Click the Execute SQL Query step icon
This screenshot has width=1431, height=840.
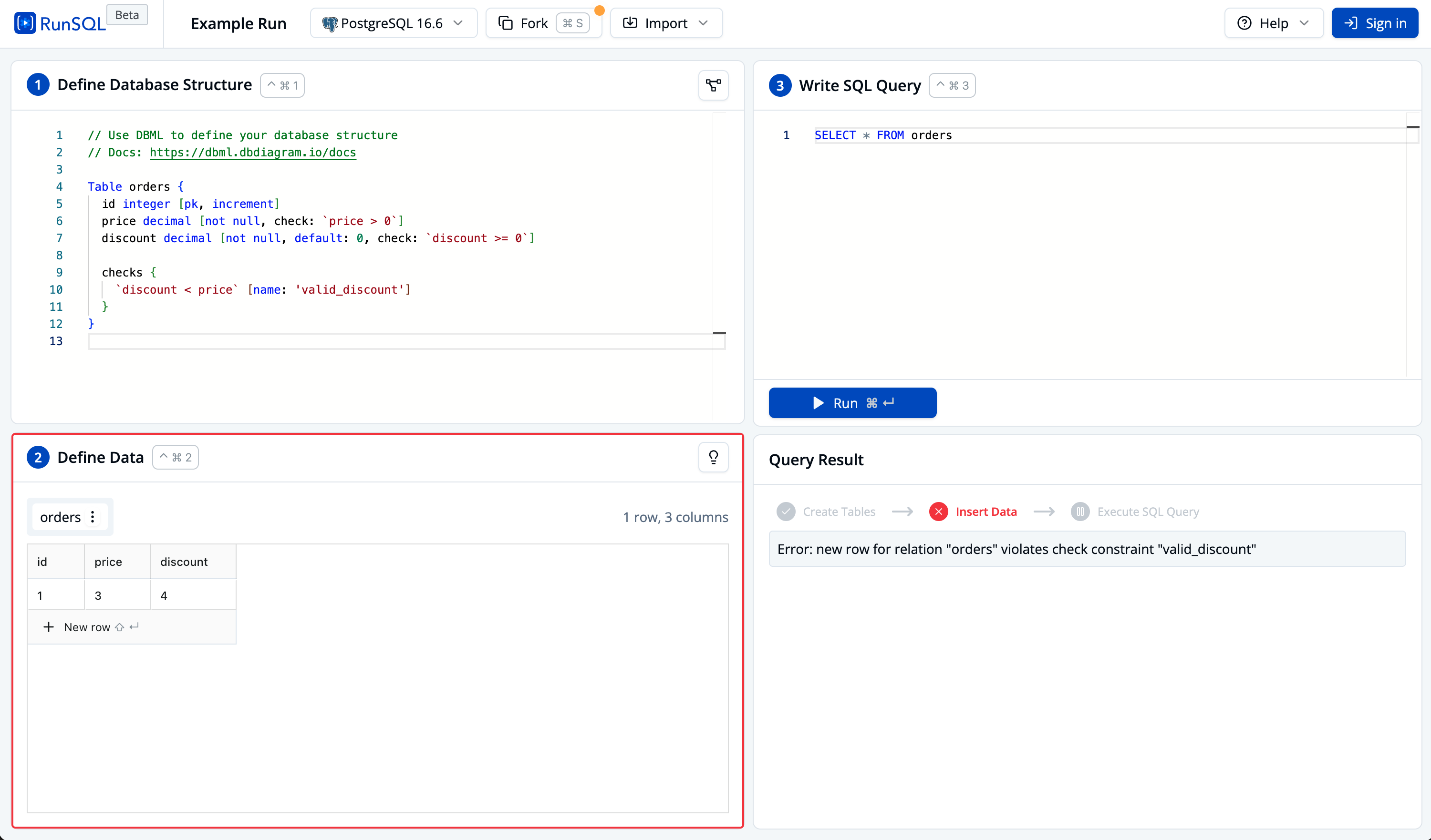click(x=1079, y=512)
